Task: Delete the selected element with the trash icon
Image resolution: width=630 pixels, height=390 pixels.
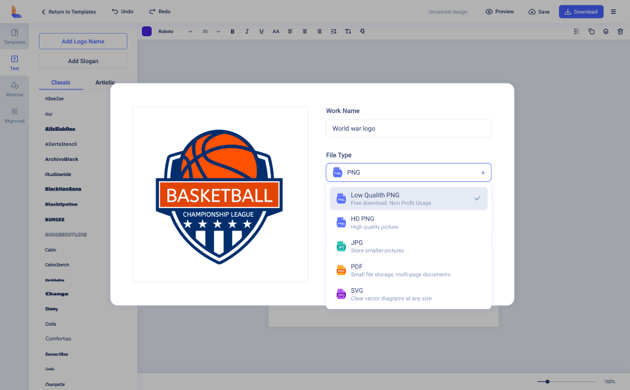Action: coord(620,31)
